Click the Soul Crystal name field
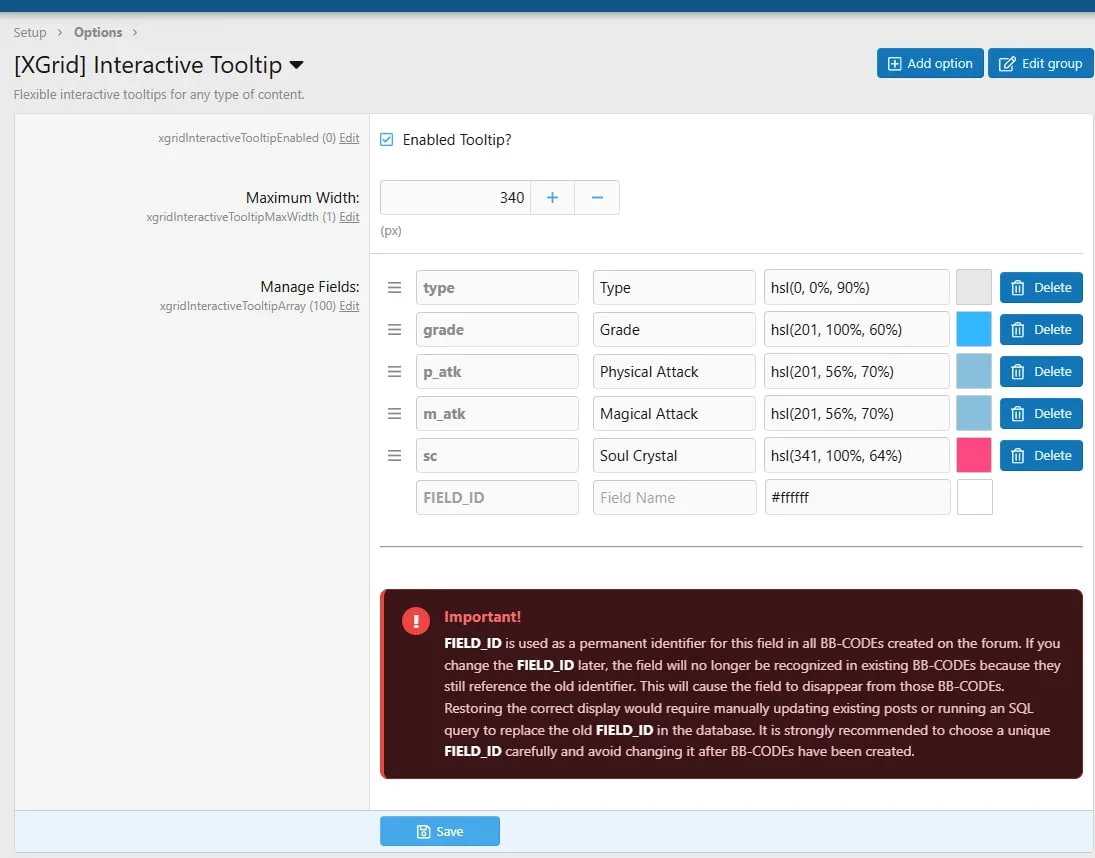 pyautogui.click(x=674, y=455)
